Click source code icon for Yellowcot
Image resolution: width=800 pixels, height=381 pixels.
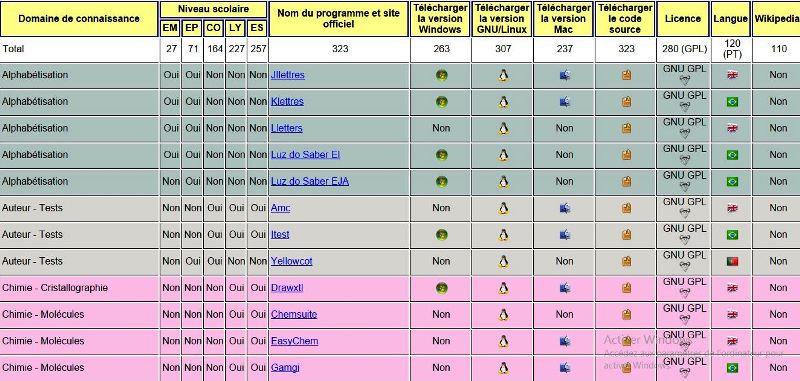[627, 261]
